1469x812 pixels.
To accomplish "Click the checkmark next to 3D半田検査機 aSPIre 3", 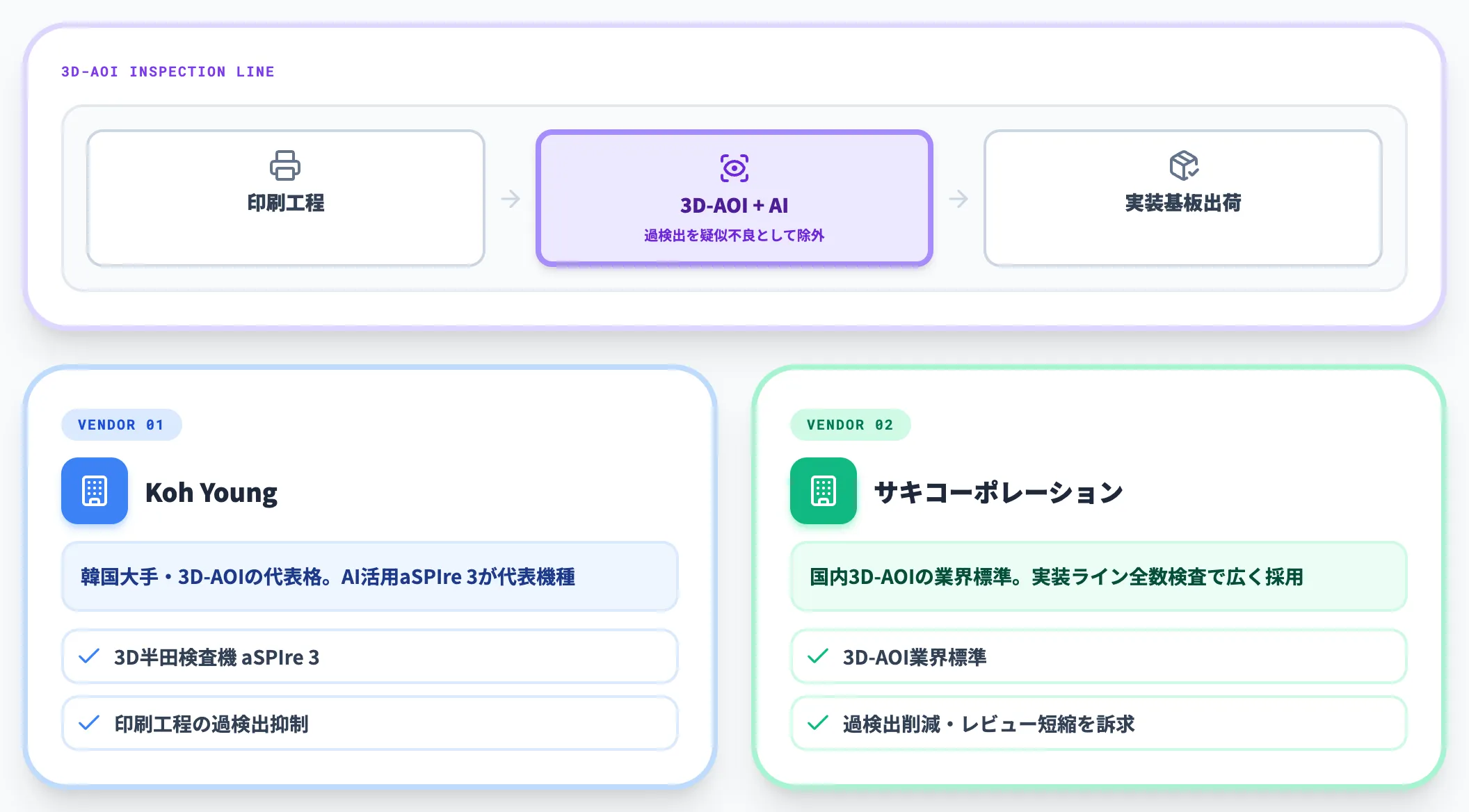I will pos(89,656).
